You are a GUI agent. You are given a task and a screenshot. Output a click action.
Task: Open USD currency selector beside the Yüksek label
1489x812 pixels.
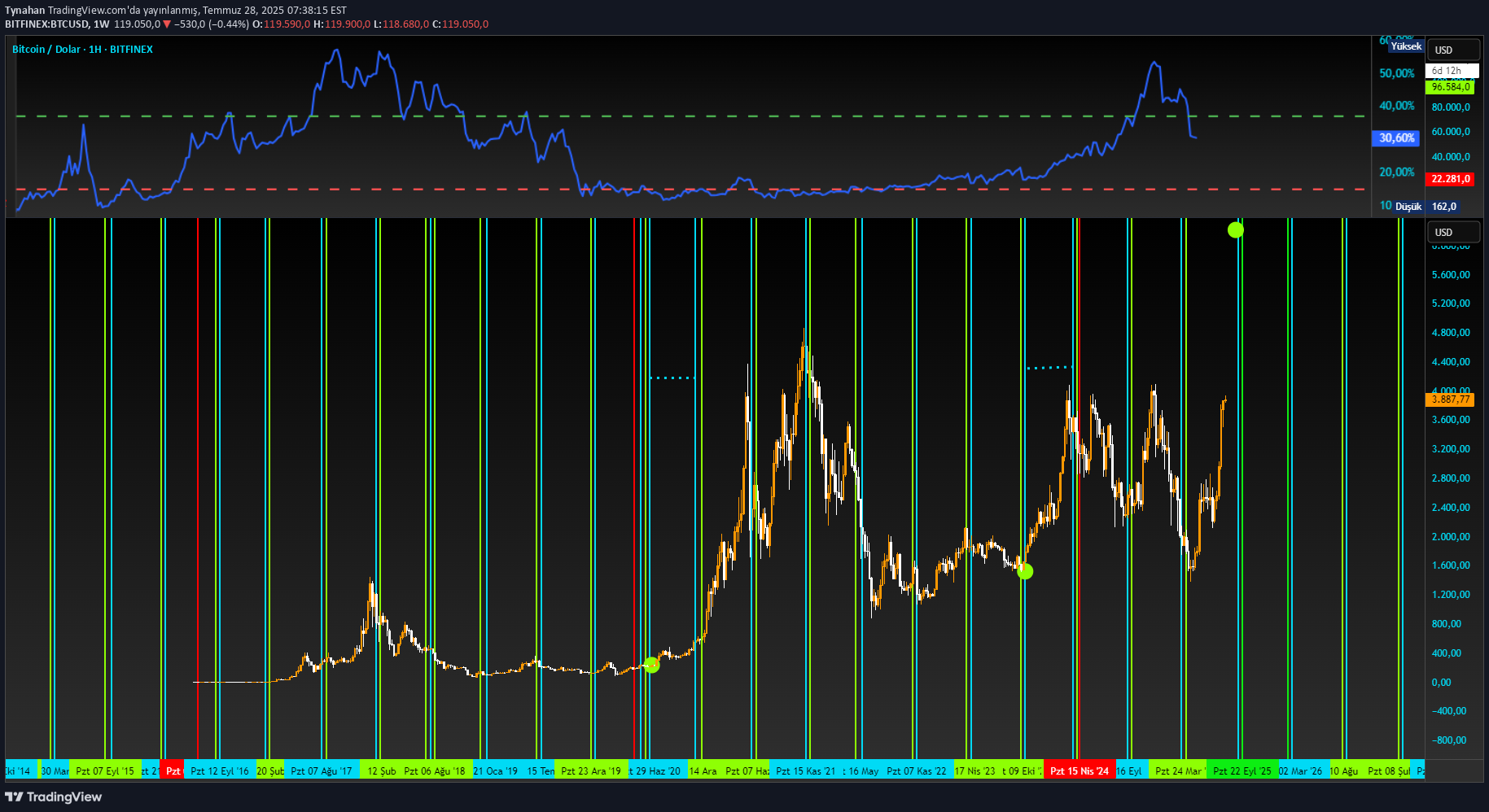point(1454,50)
